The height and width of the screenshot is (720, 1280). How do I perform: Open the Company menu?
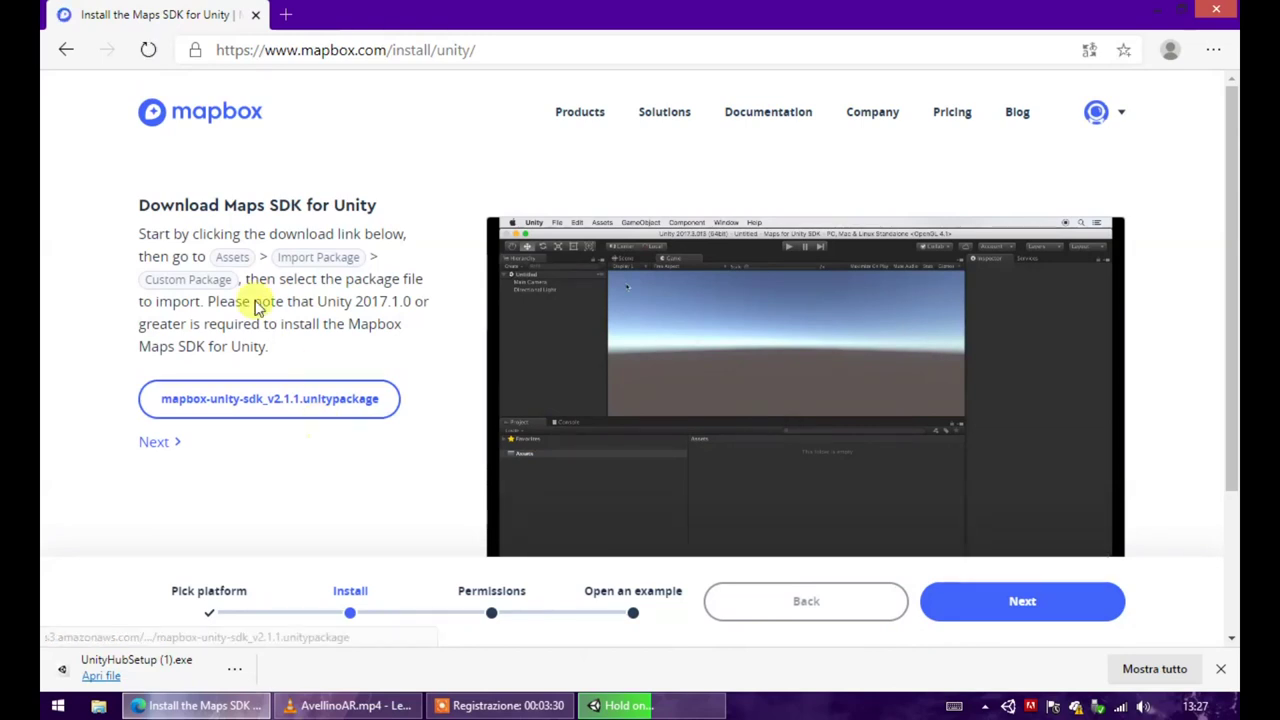click(x=872, y=112)
